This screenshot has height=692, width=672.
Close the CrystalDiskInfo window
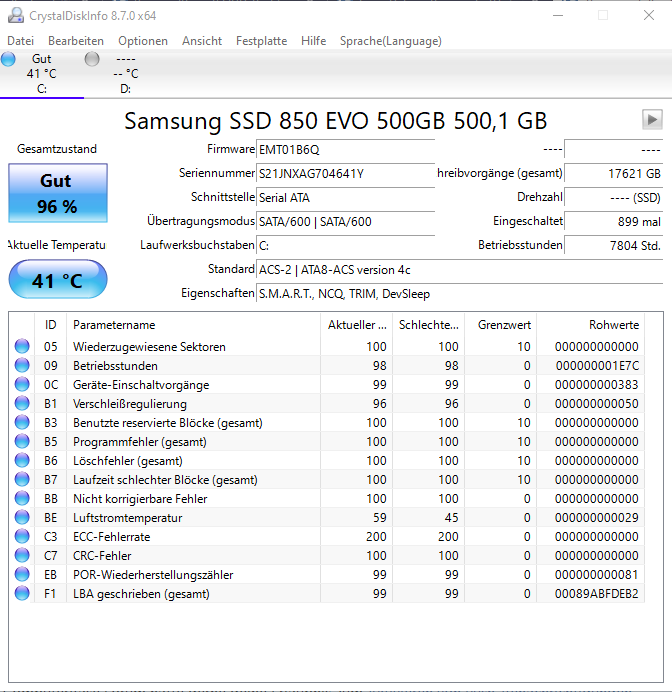(649, 15)
